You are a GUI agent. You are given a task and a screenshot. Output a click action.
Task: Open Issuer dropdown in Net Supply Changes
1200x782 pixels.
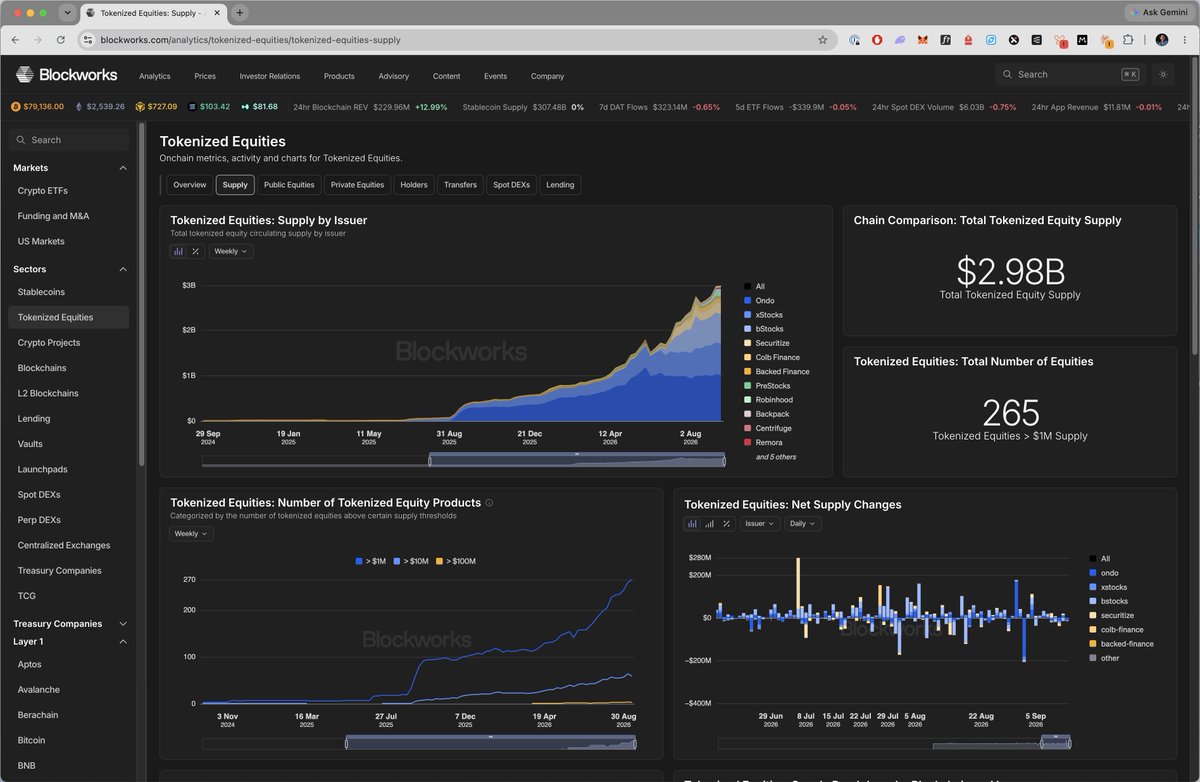pyautogui.click(x=760, y=523)
